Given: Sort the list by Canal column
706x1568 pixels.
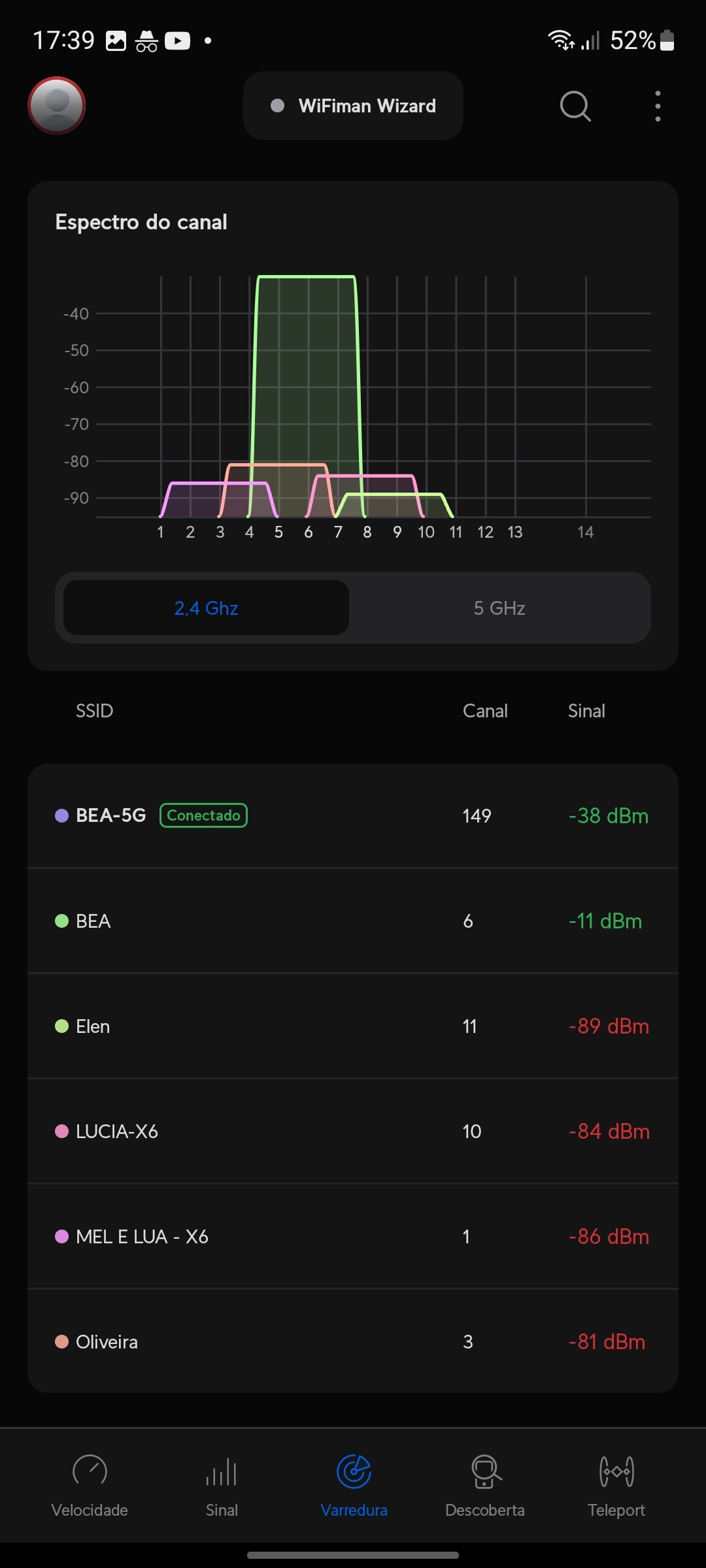Looking at the screenshot, I should [x=485, y=711].
